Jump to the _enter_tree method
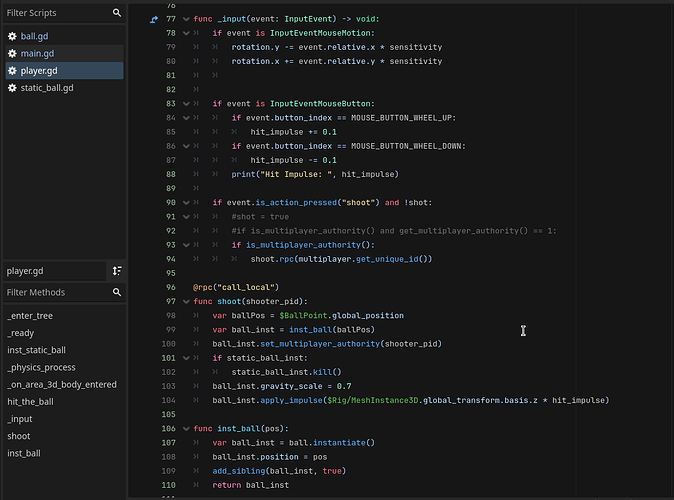674x500 pixels. click(x=30, y=316)
